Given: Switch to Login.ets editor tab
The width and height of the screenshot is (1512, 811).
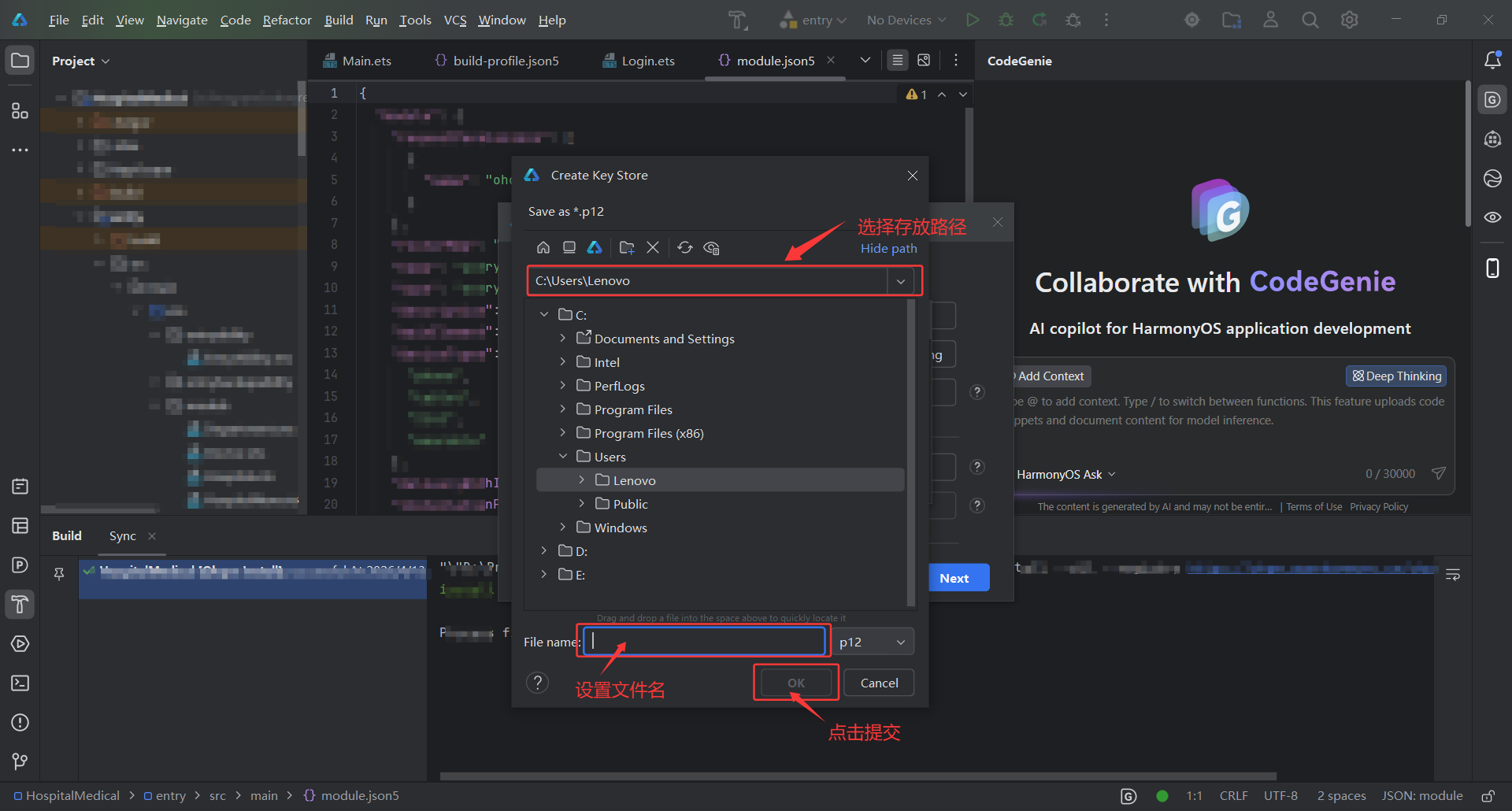Looking at the screenshot, I should click(639, 61).
